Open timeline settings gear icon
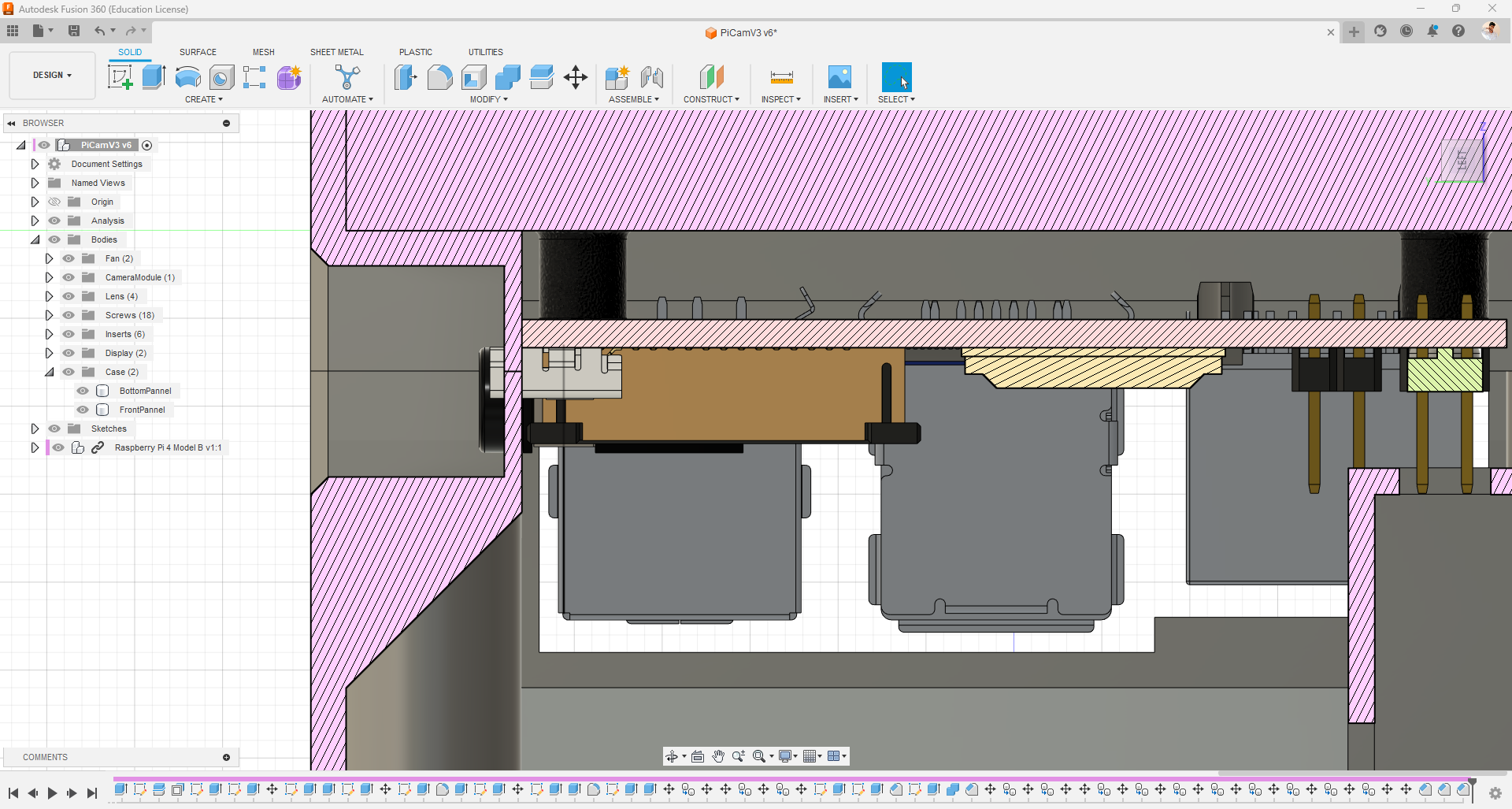The width and height of the screenshot is (1512, 809). pyautogui.click(x=1495, y=793)
